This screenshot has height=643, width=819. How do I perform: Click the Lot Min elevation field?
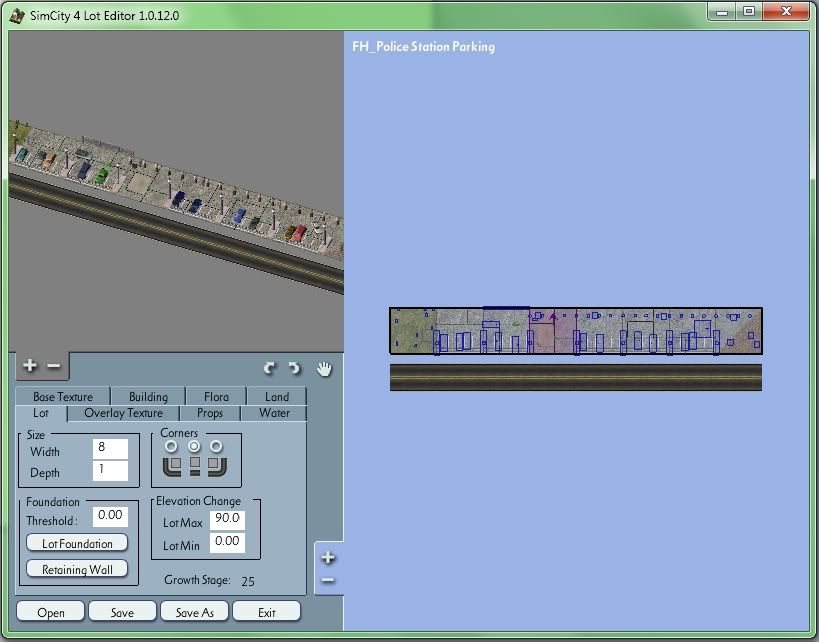click(x=227, y=543)
